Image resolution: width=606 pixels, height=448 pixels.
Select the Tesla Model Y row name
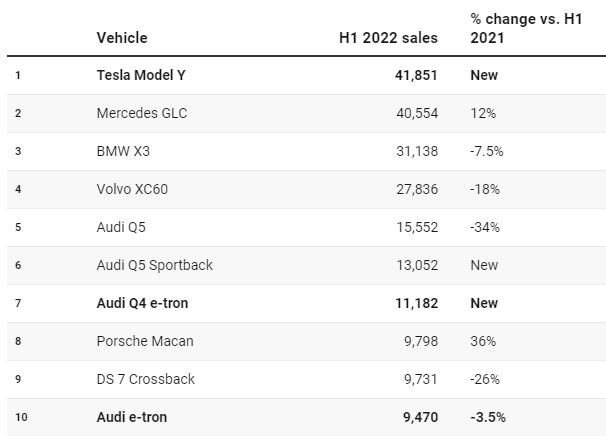(141, 75)
